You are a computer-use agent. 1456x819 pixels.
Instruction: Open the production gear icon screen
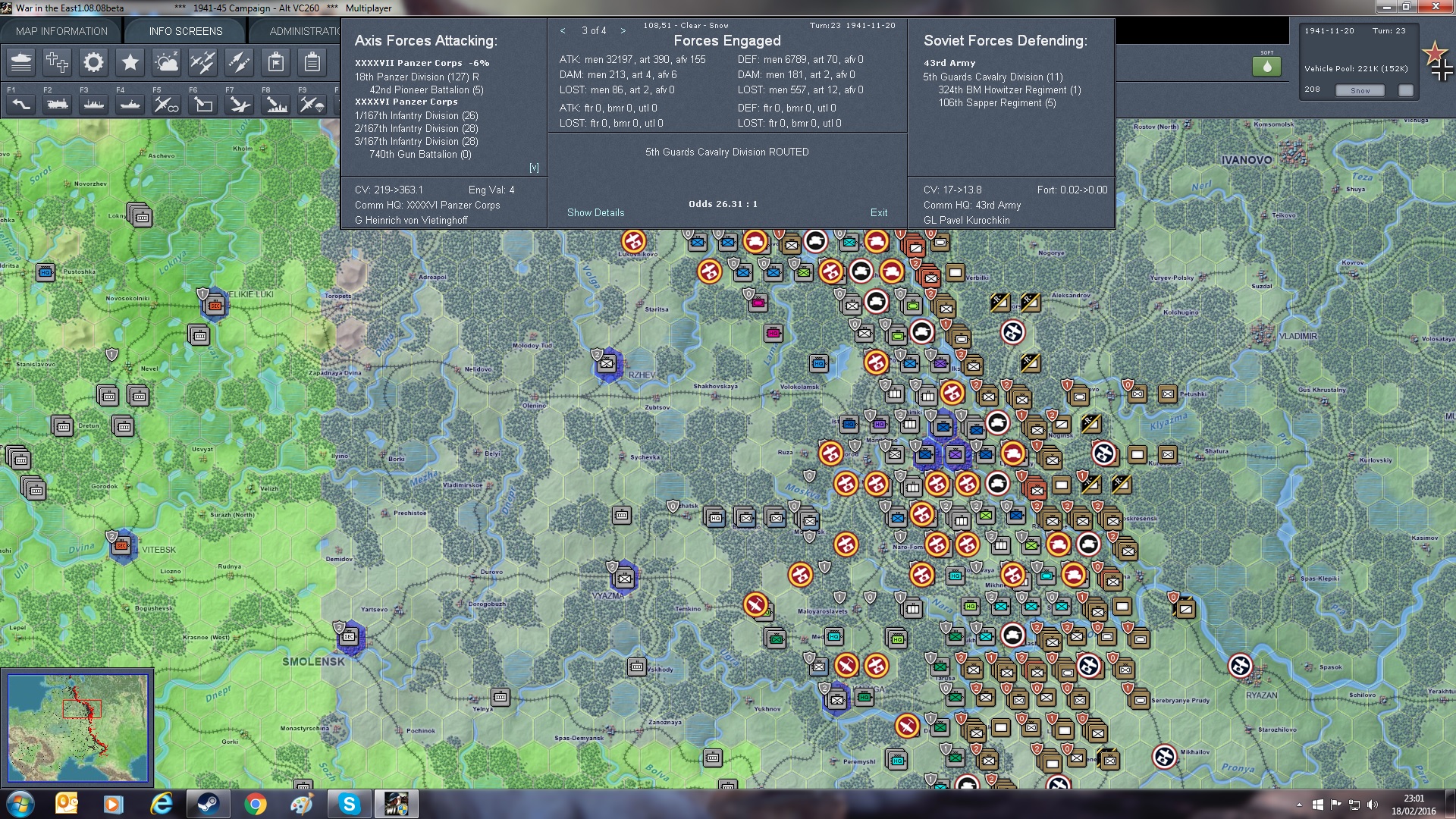(x=94, y=62)
